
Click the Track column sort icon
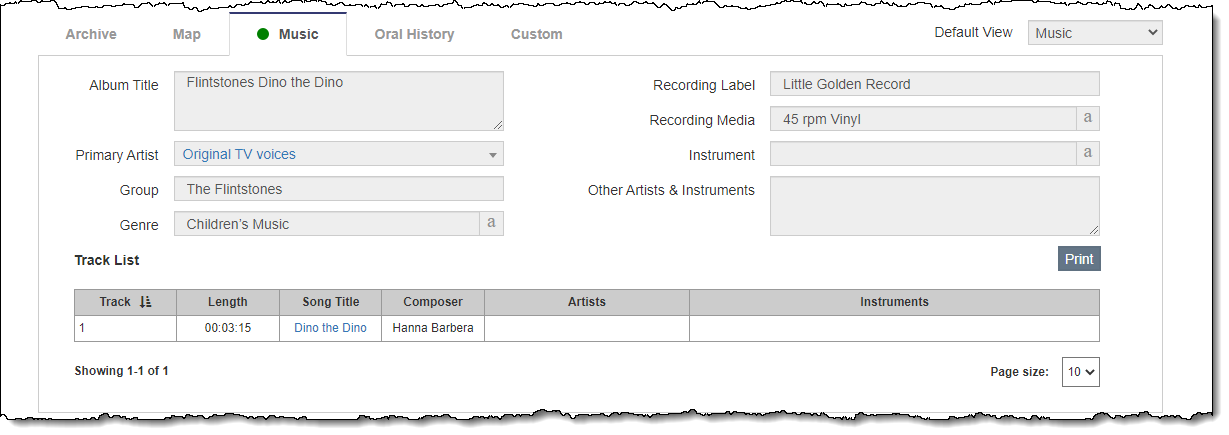click(x=146, y=302)
